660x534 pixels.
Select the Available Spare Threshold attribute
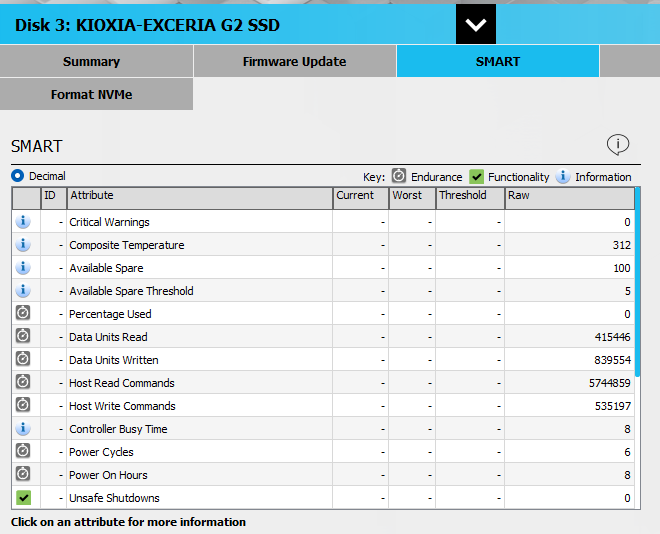pyautogui.click(x=131, y=291)
